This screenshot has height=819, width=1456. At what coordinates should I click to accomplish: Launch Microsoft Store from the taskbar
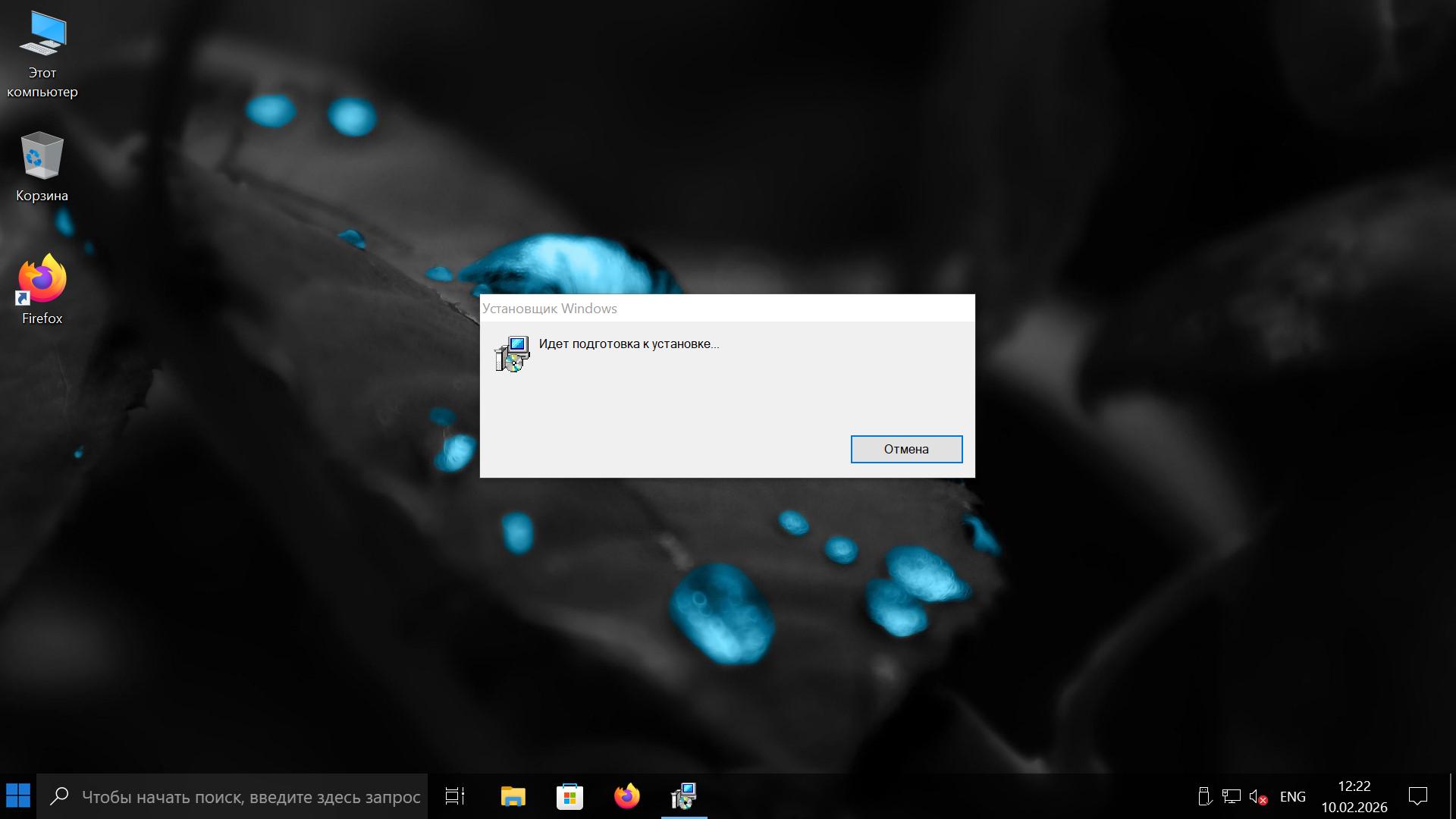570,796
